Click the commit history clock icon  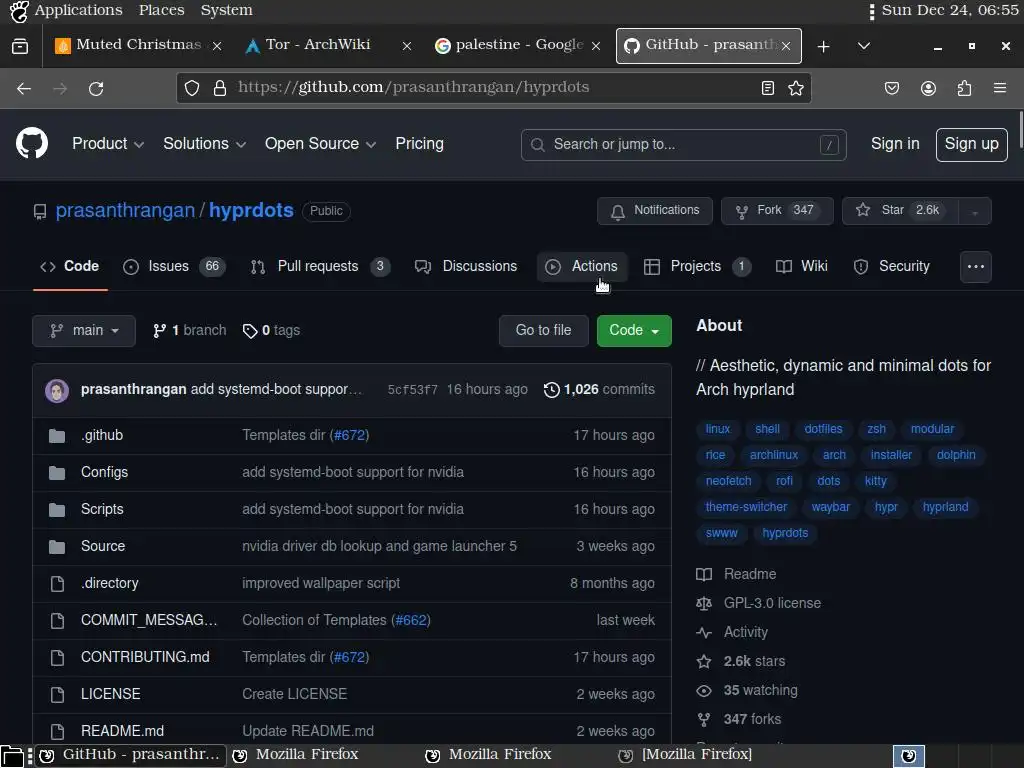(x=552, y=390)
